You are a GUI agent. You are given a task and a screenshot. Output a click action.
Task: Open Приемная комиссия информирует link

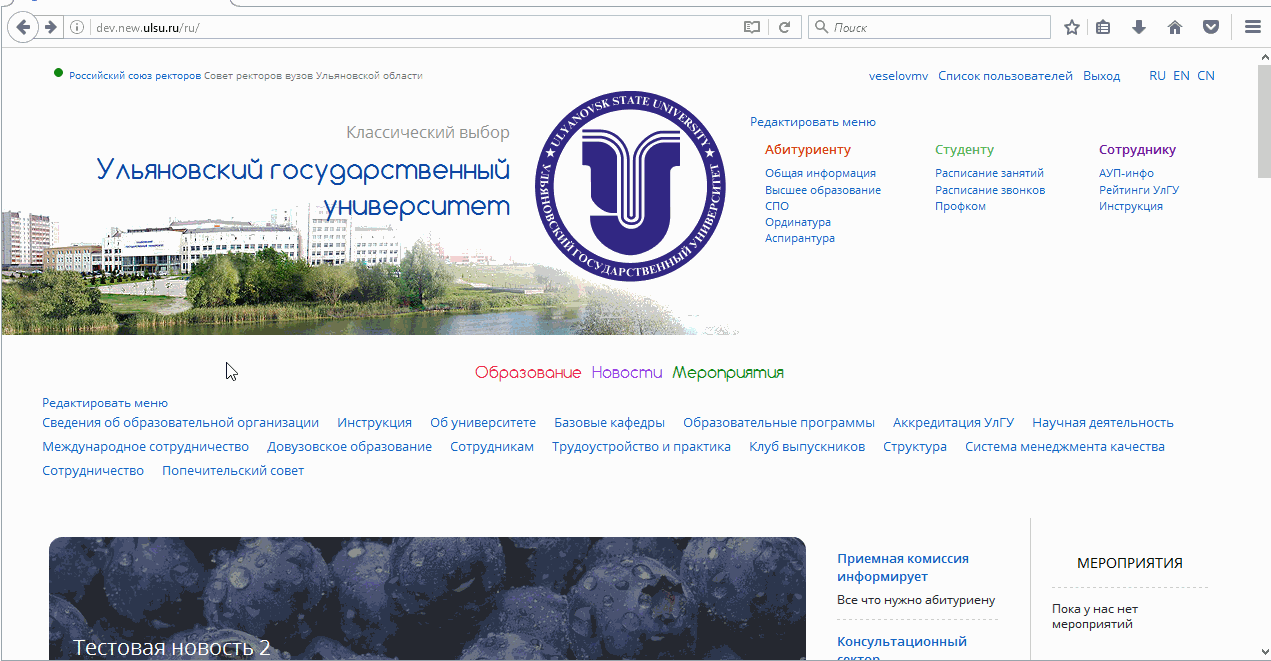903,568
